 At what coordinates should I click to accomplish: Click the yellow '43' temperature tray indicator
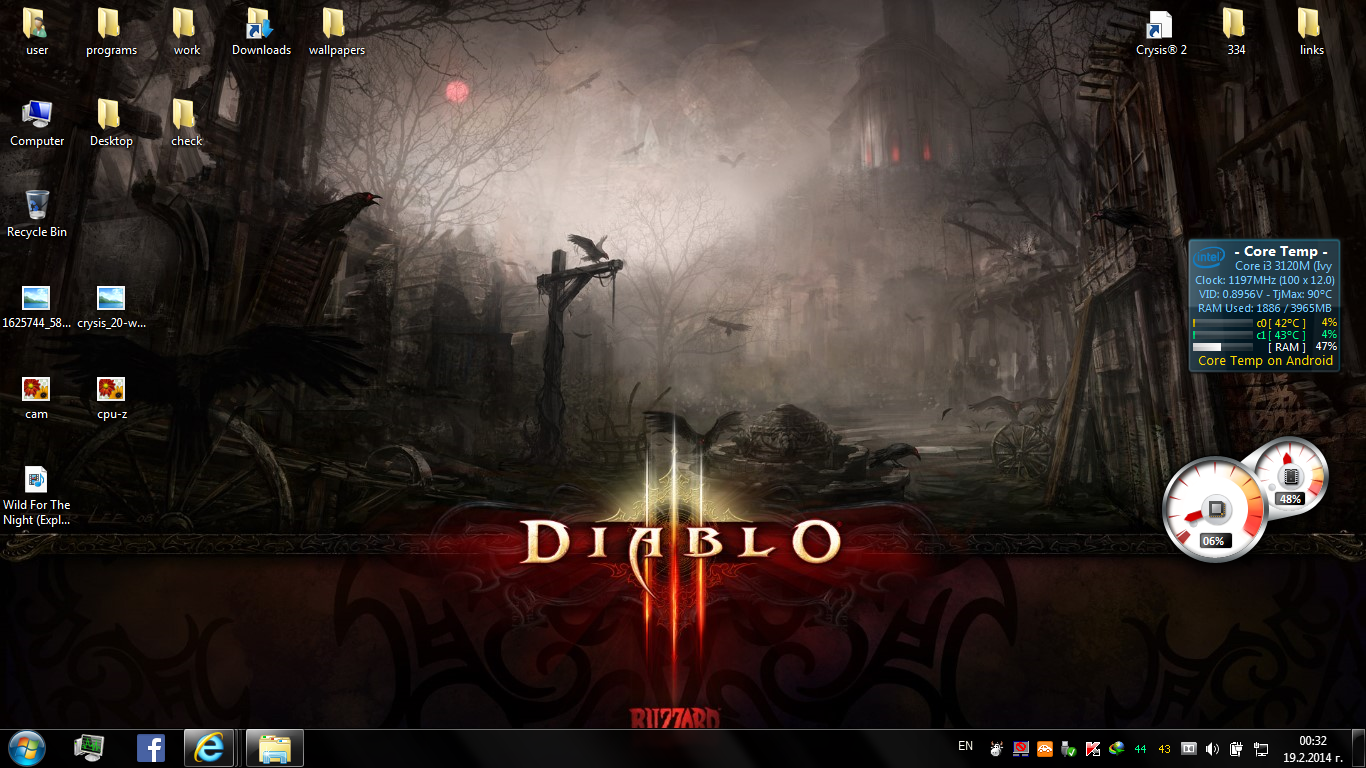(x=1165, y=748)
